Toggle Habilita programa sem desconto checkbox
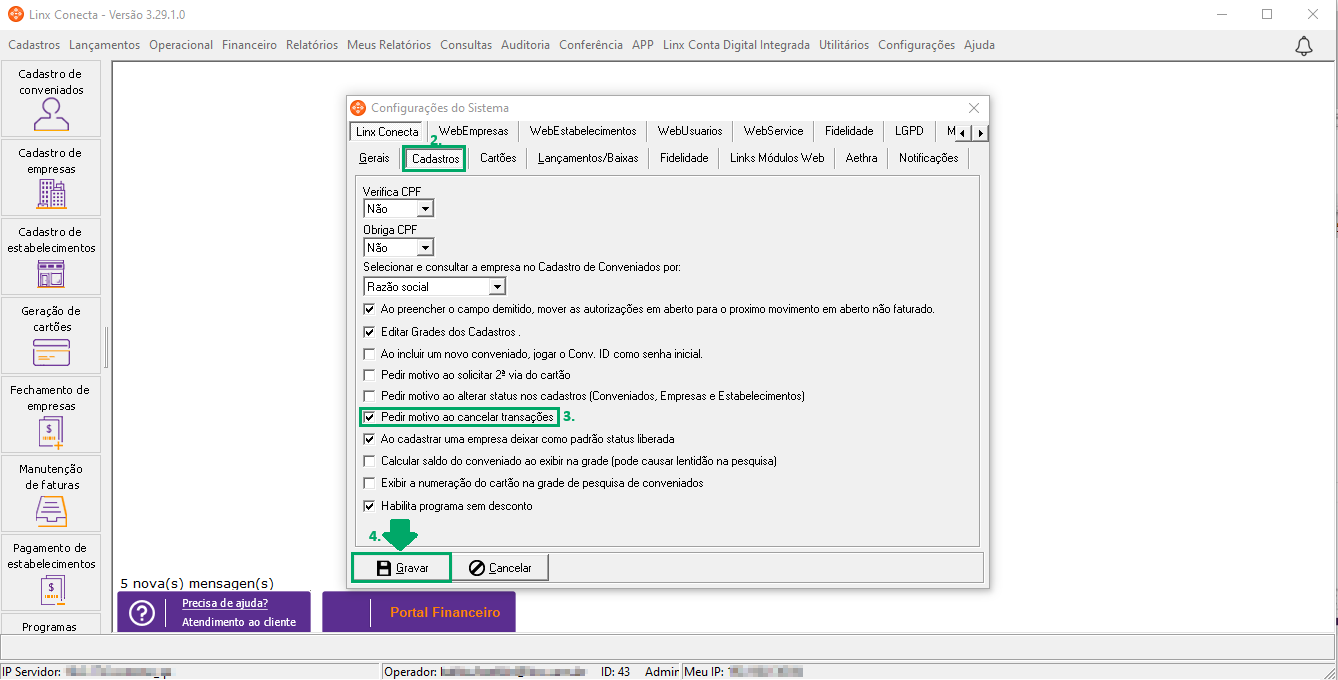Screen dimensions: 1338x680 [370, 506]
